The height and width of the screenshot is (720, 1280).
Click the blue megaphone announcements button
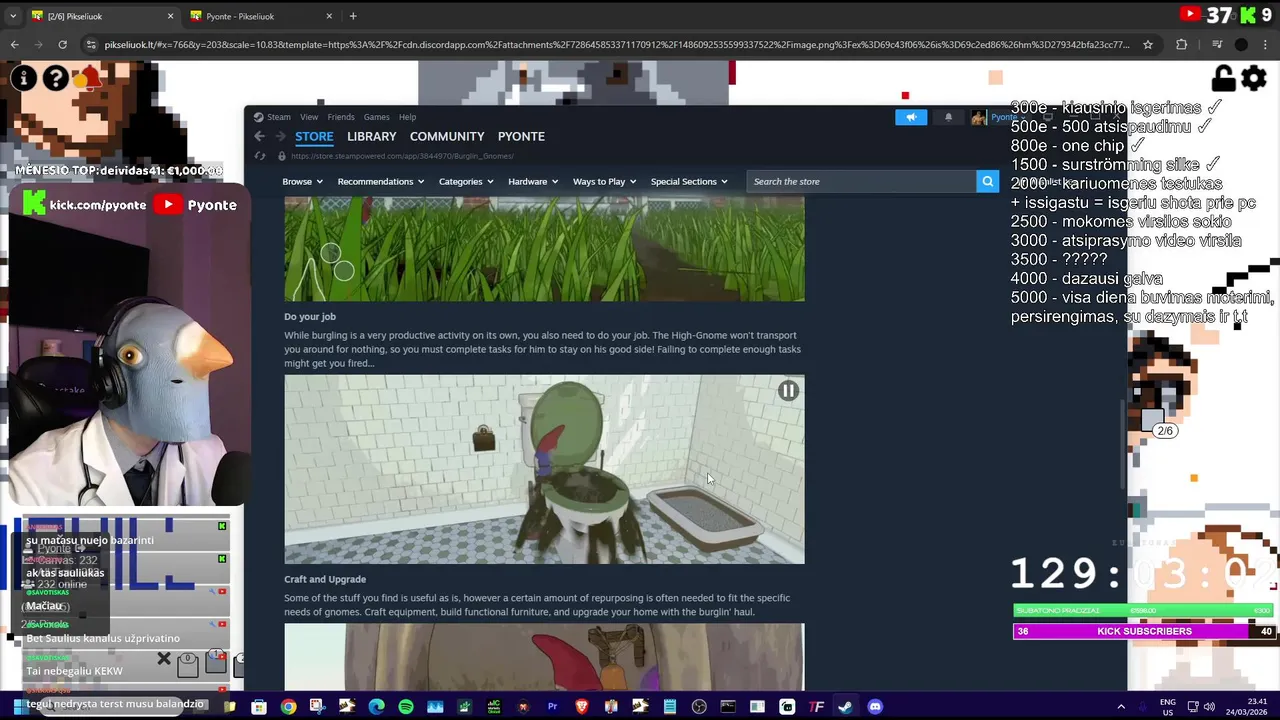coord(911,117)
